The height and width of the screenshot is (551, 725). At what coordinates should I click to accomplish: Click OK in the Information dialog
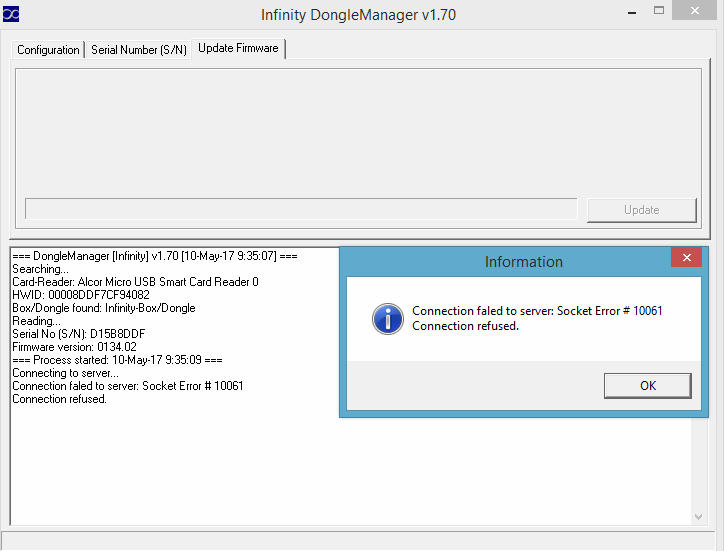pos(647,386)
